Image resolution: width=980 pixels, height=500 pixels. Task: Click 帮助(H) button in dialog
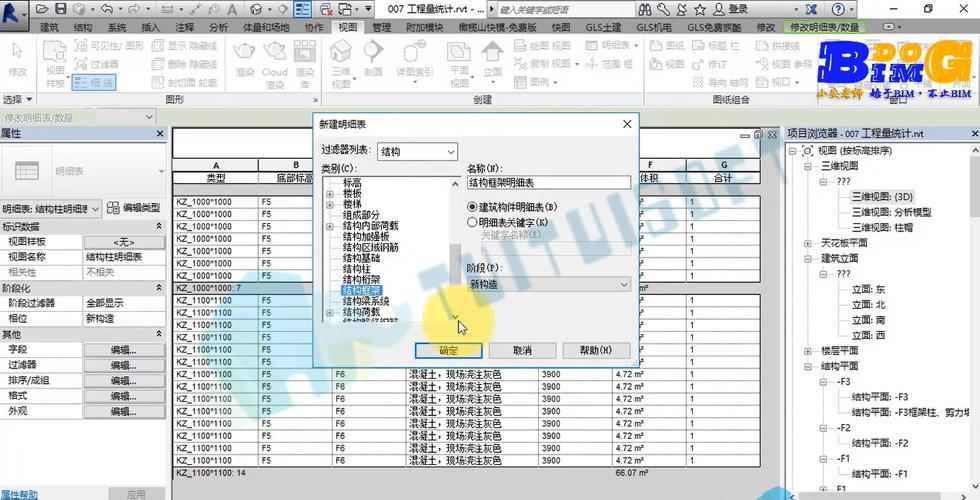coord(596,351)
